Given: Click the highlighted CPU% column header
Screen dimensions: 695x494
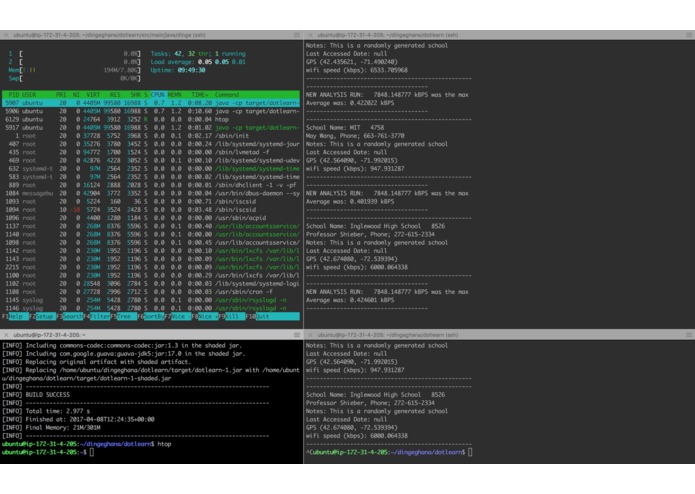Looking at the screenshot, I should point(157,95).
